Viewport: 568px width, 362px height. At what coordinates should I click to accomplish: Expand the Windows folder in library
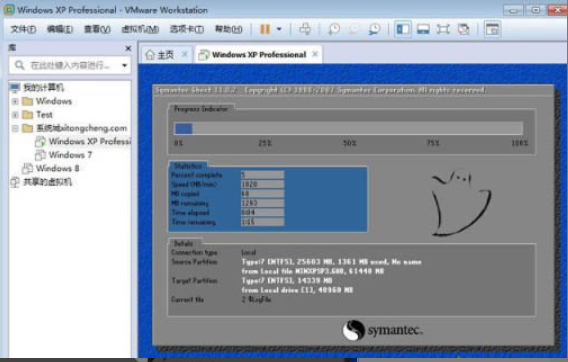[15, 101]
